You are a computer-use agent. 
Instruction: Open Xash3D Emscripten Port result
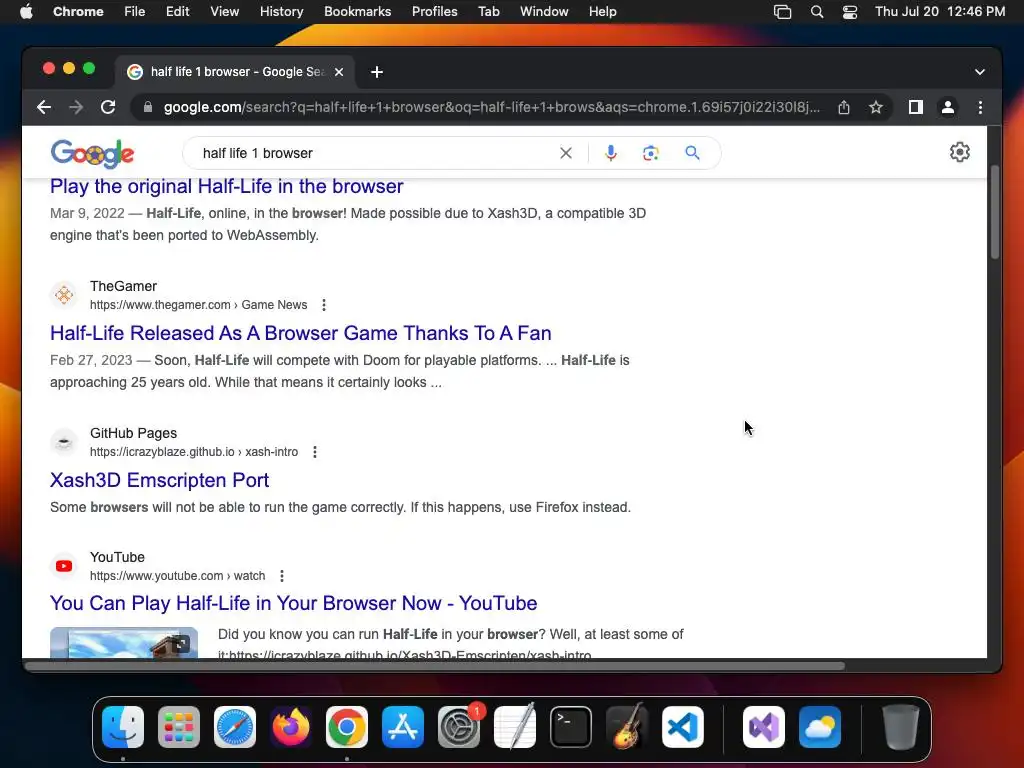click(x=159, y=480)
